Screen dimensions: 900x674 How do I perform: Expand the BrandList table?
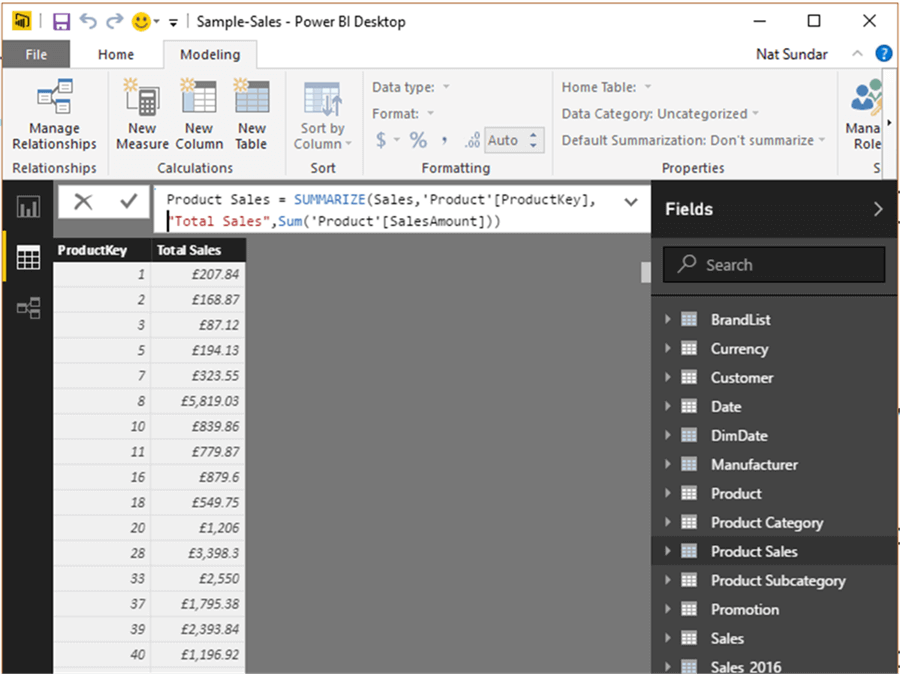pos(668,319)
